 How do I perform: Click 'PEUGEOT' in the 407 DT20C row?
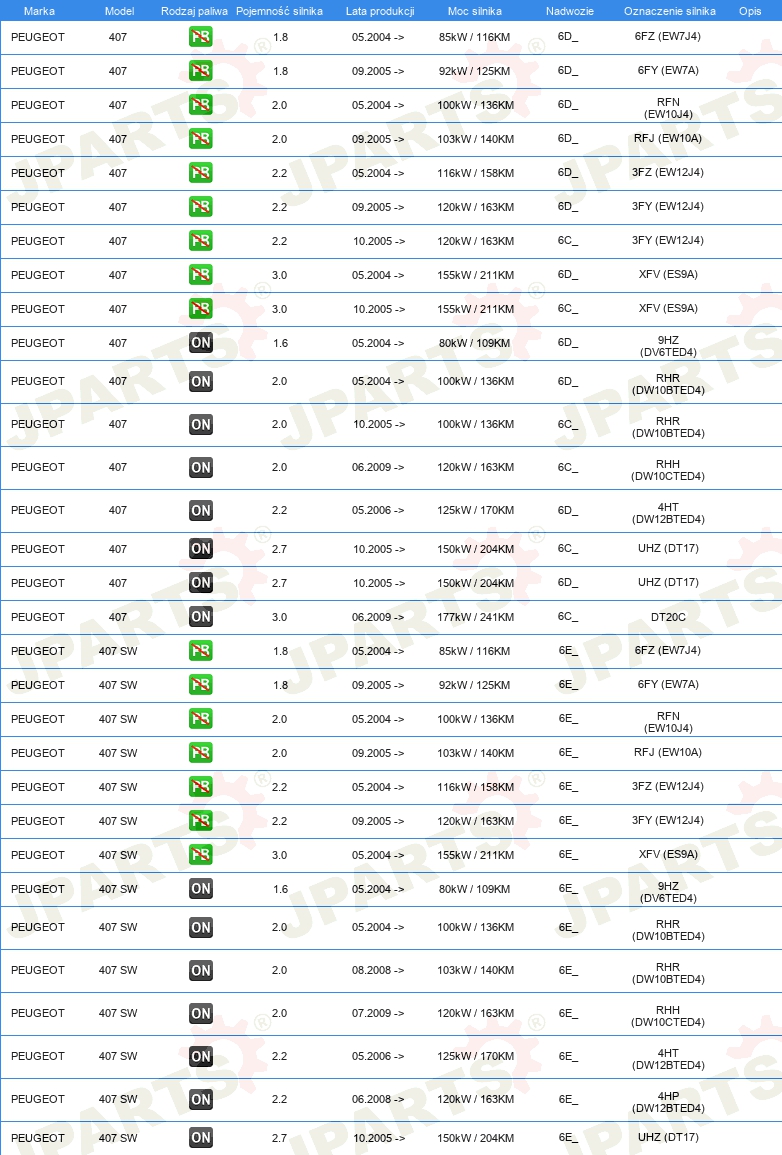coord(38,617)
